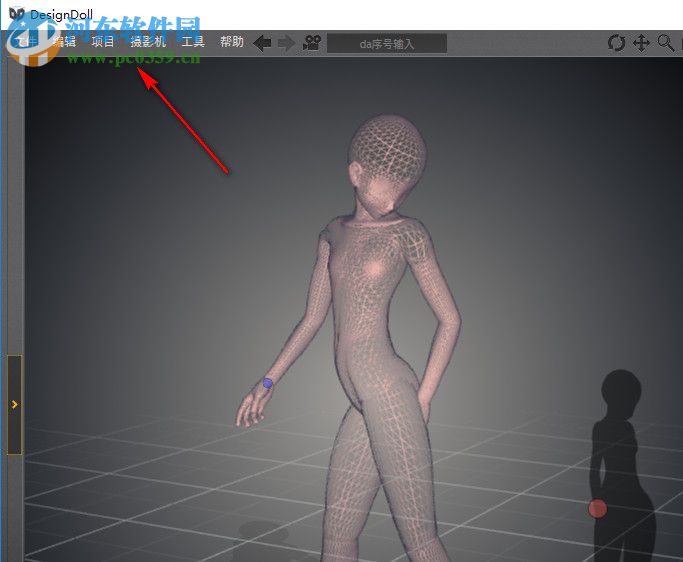Select the rotate view tool icon

click(x=616, y=43)
